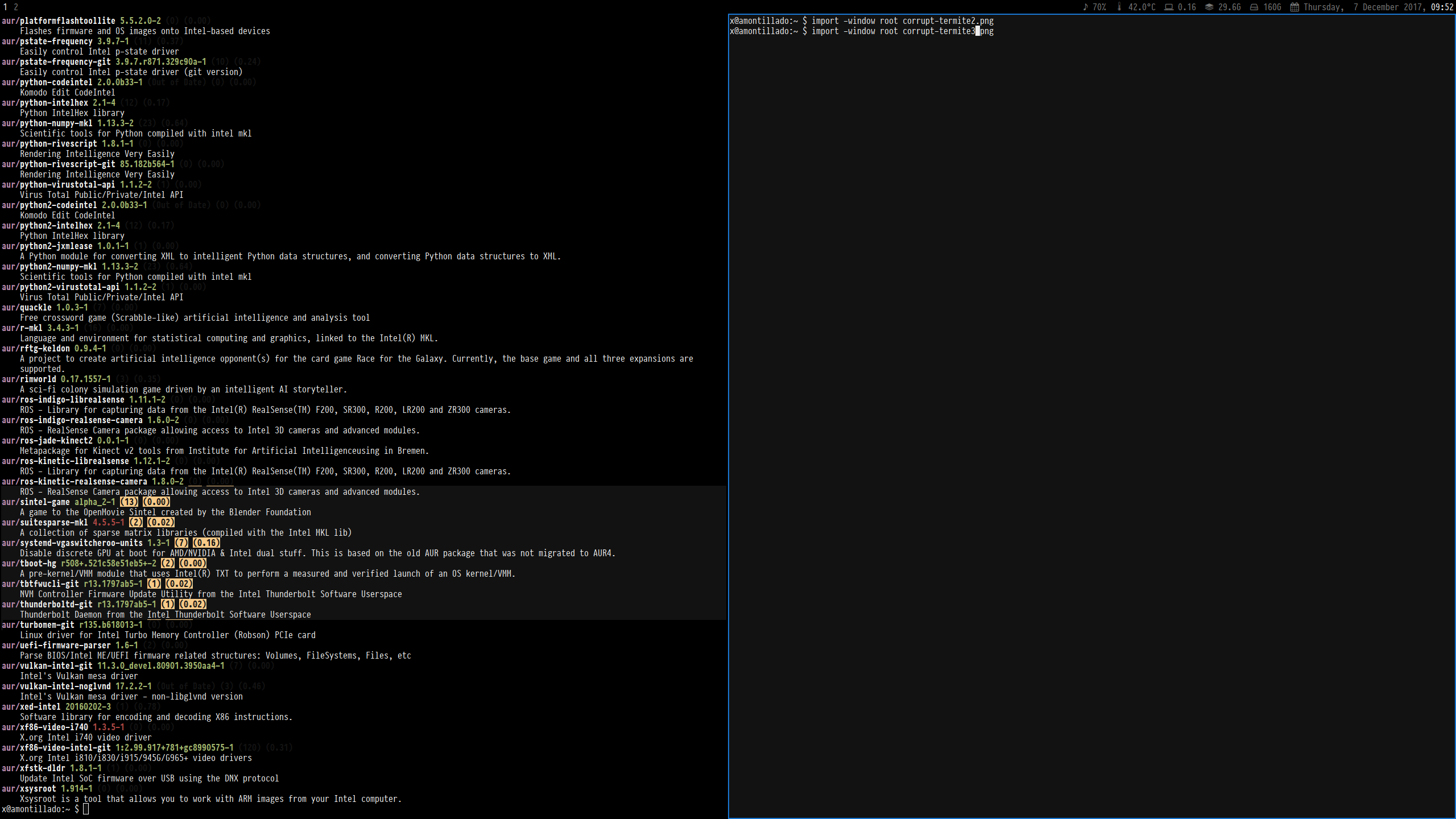
Task: Click the left terminal prompt cursor
Action: [86, 809]
